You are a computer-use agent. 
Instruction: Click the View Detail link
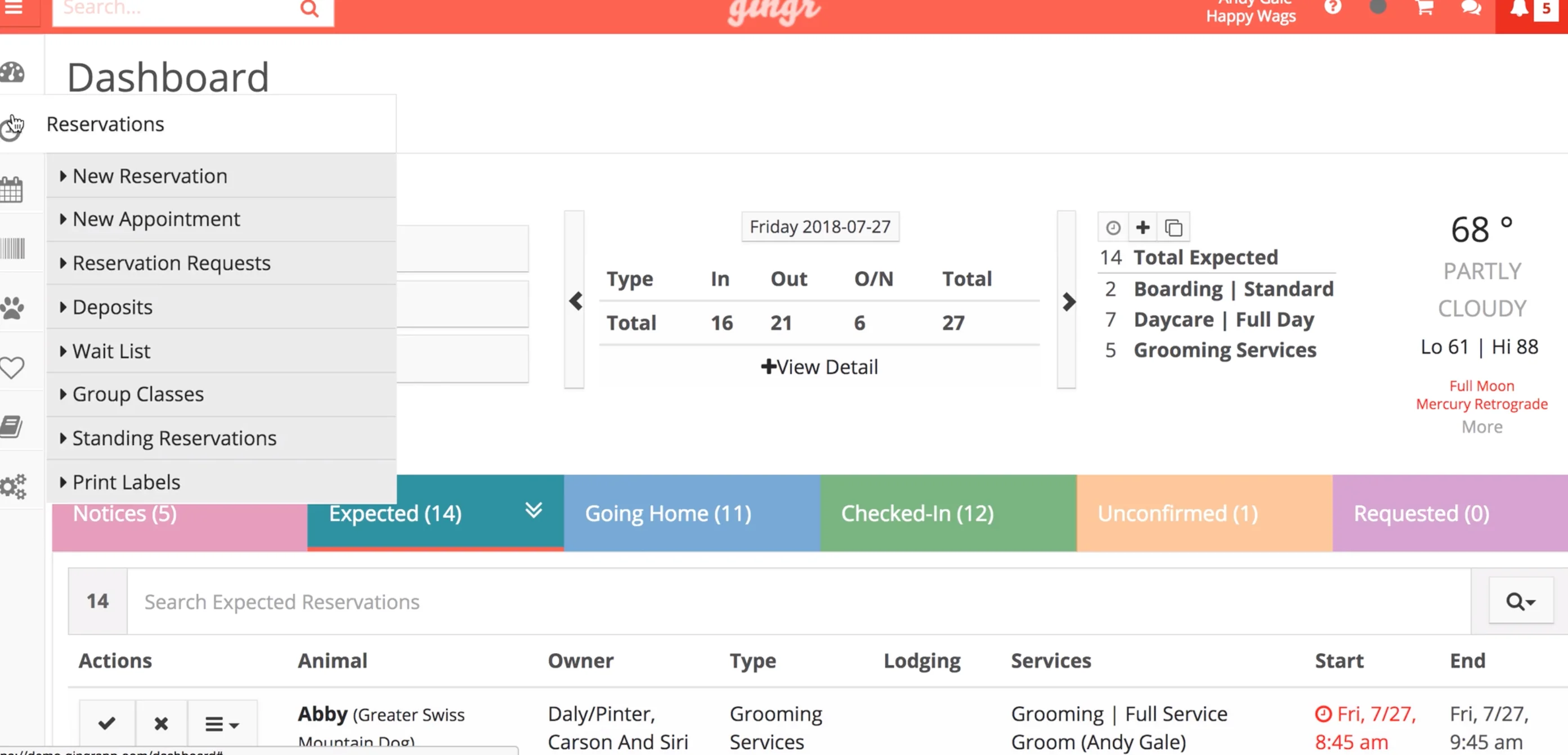click(820, 366)
